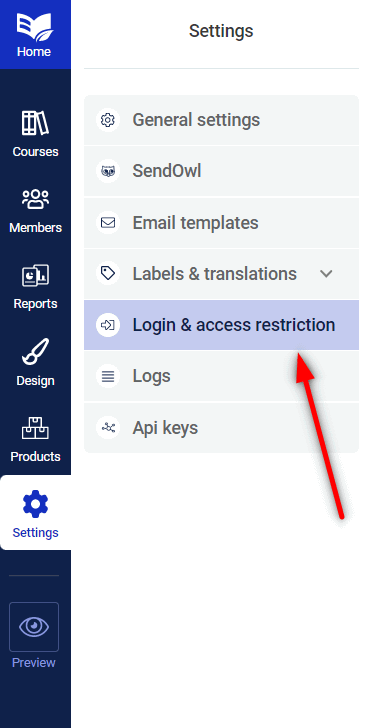Select the Settings gear in sidebar
The width and height of the screenshot is (366, 728).
35,504
